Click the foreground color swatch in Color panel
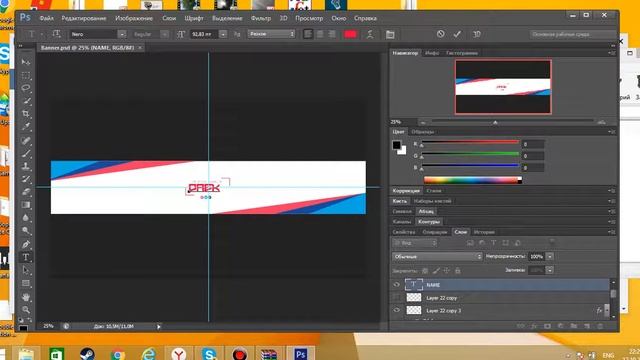Image resolution: width=640 pixels, height=360 pixels. pyautogui.click(x=396, y=145)
